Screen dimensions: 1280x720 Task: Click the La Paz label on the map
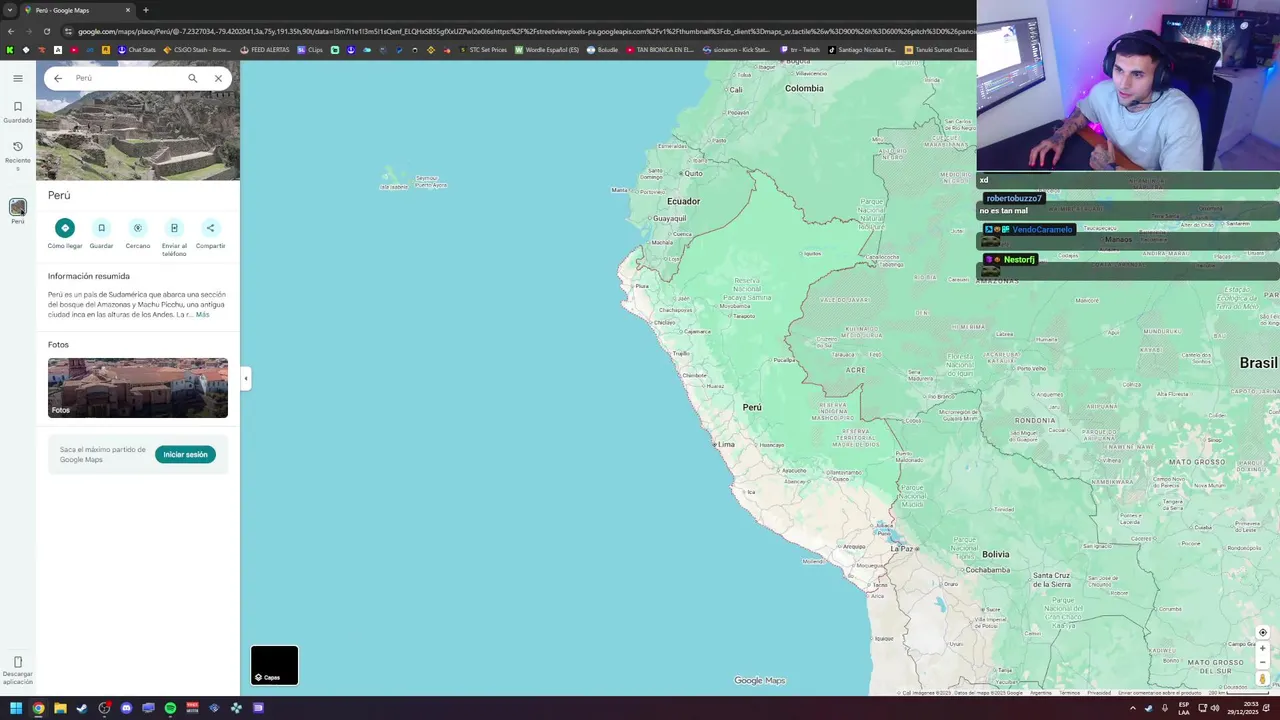[x=902, y=548]
